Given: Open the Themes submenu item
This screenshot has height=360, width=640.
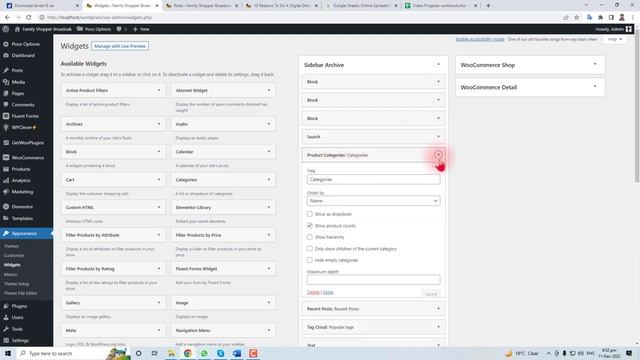Looking at the screenshot, I should pos(11,246).
